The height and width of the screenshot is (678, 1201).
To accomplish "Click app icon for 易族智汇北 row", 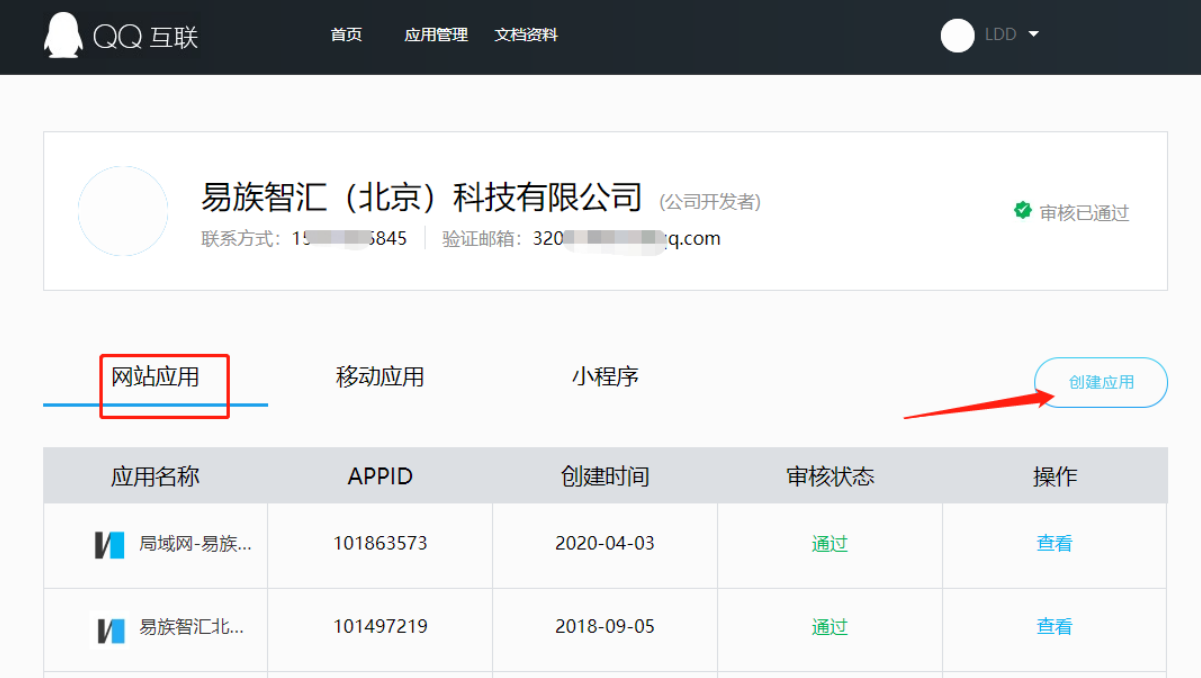I will click(110, 629).
